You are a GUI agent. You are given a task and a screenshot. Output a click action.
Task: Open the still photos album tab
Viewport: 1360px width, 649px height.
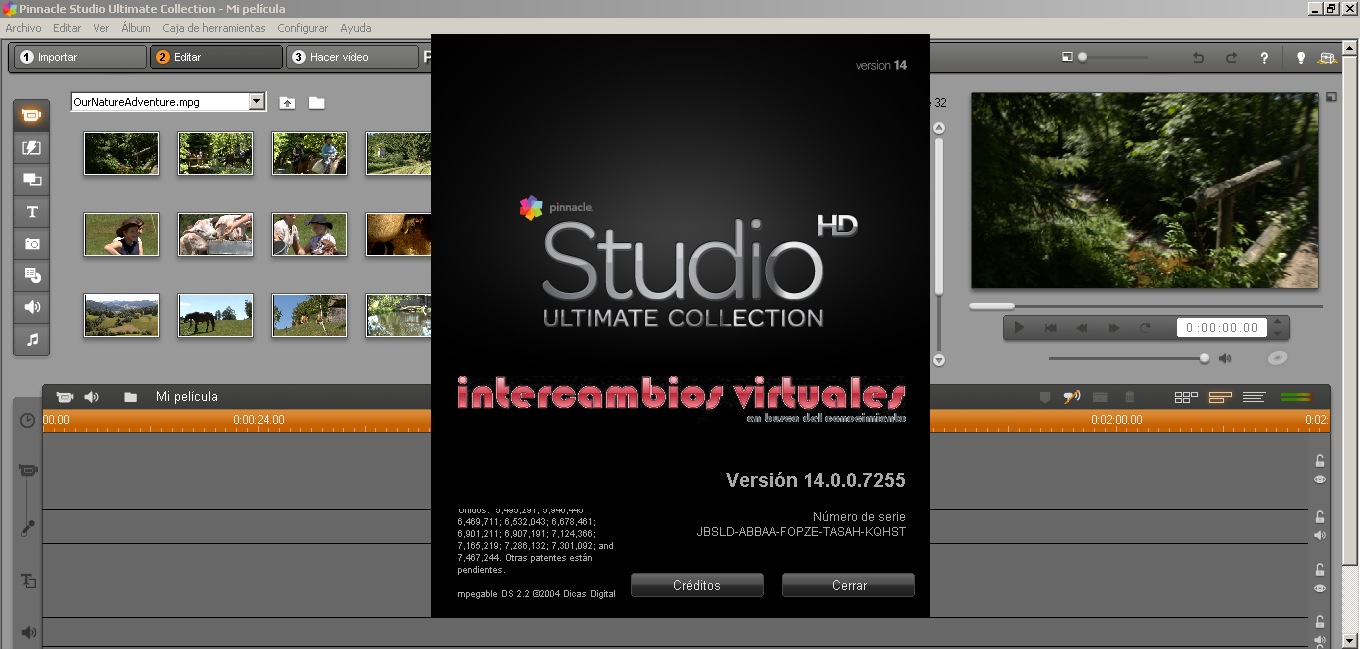click(32, 244)
